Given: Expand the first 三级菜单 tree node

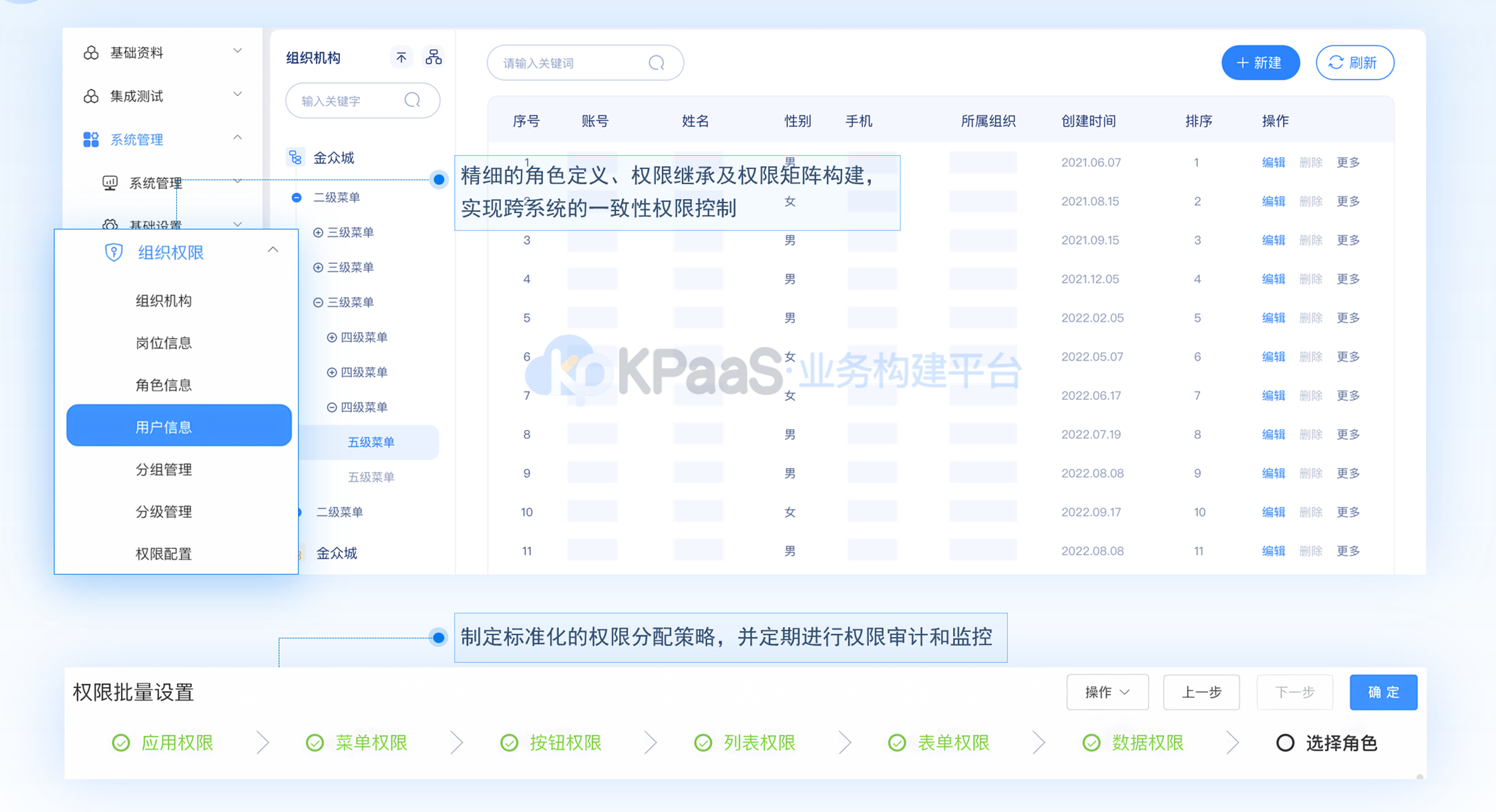Looking at the screenshot, I should click(318, 232).
